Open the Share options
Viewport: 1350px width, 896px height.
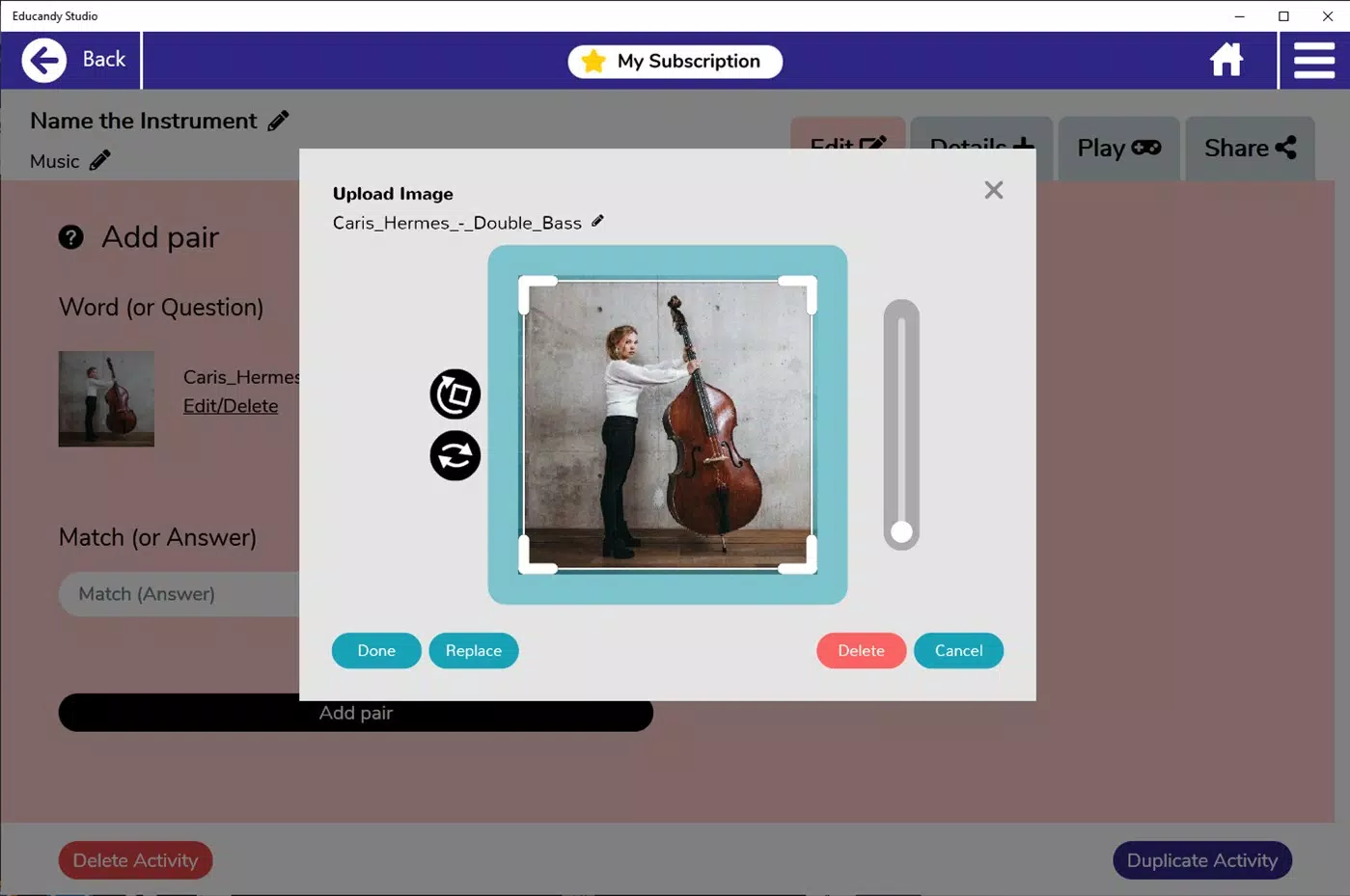tap(1249, 148)
